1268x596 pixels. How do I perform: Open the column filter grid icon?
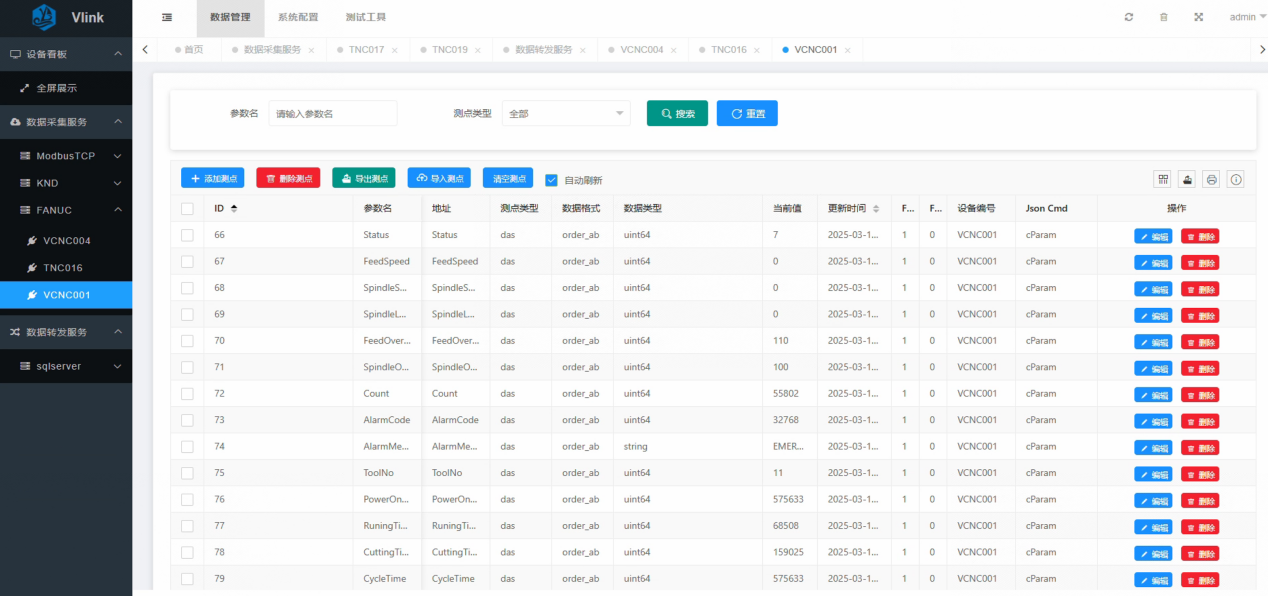(x=1163, y=179)
